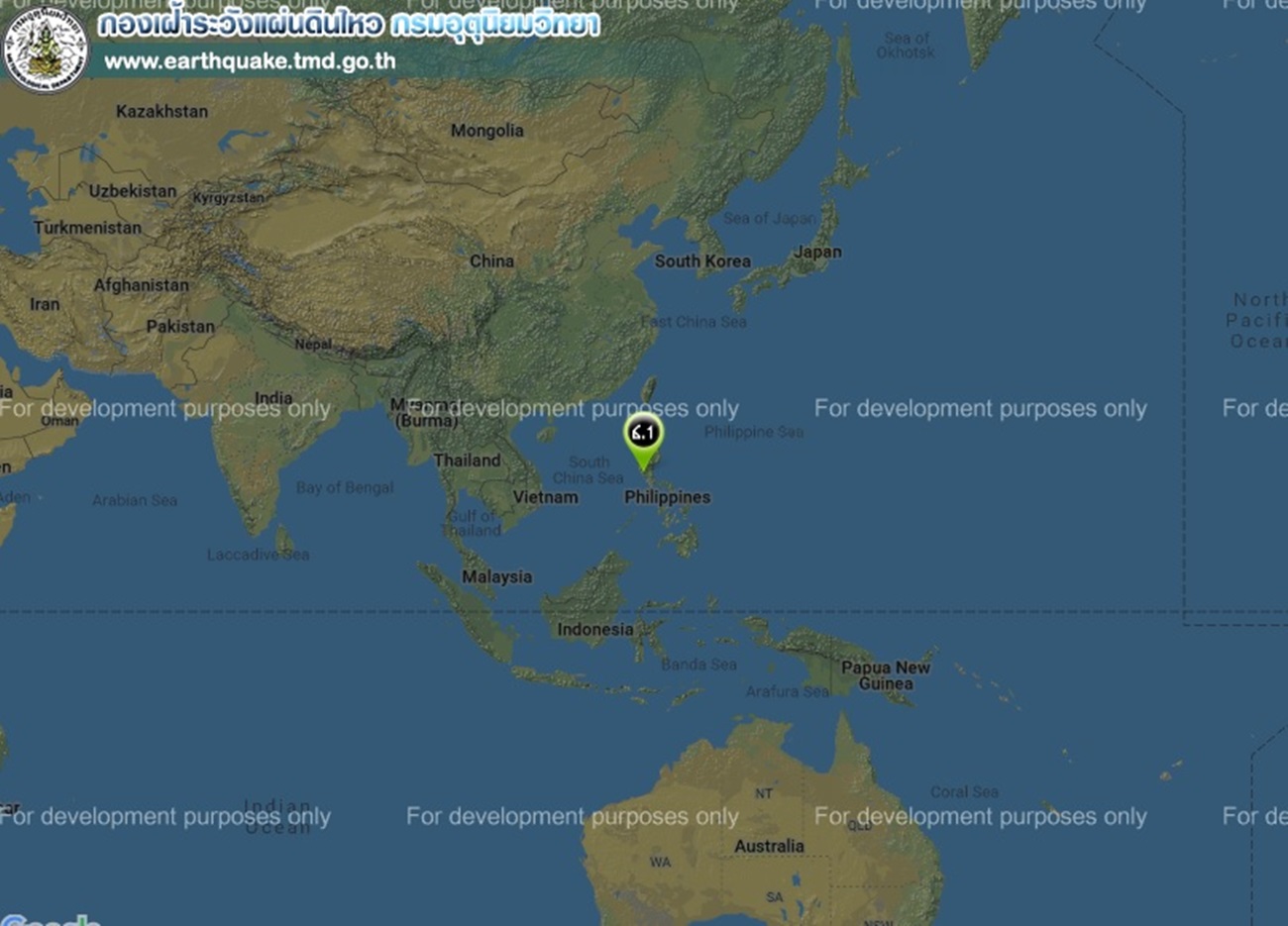Click the North Pacific Ocean label
Image resolution: width=1288 pixels, height=926 pixels.
pyautogui.click(x=1257, y=320)
